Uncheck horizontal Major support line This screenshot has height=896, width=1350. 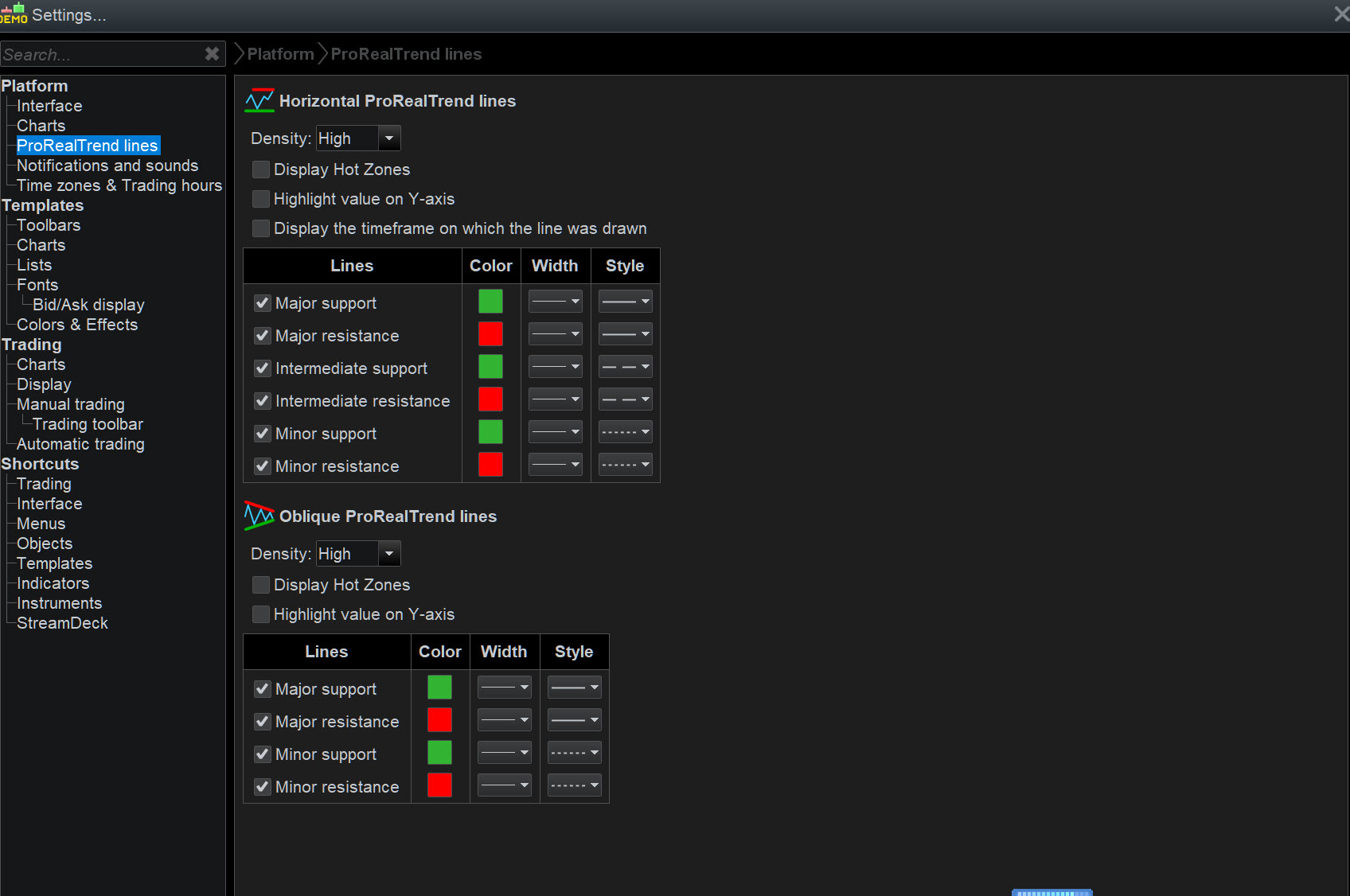pos(262,303)
